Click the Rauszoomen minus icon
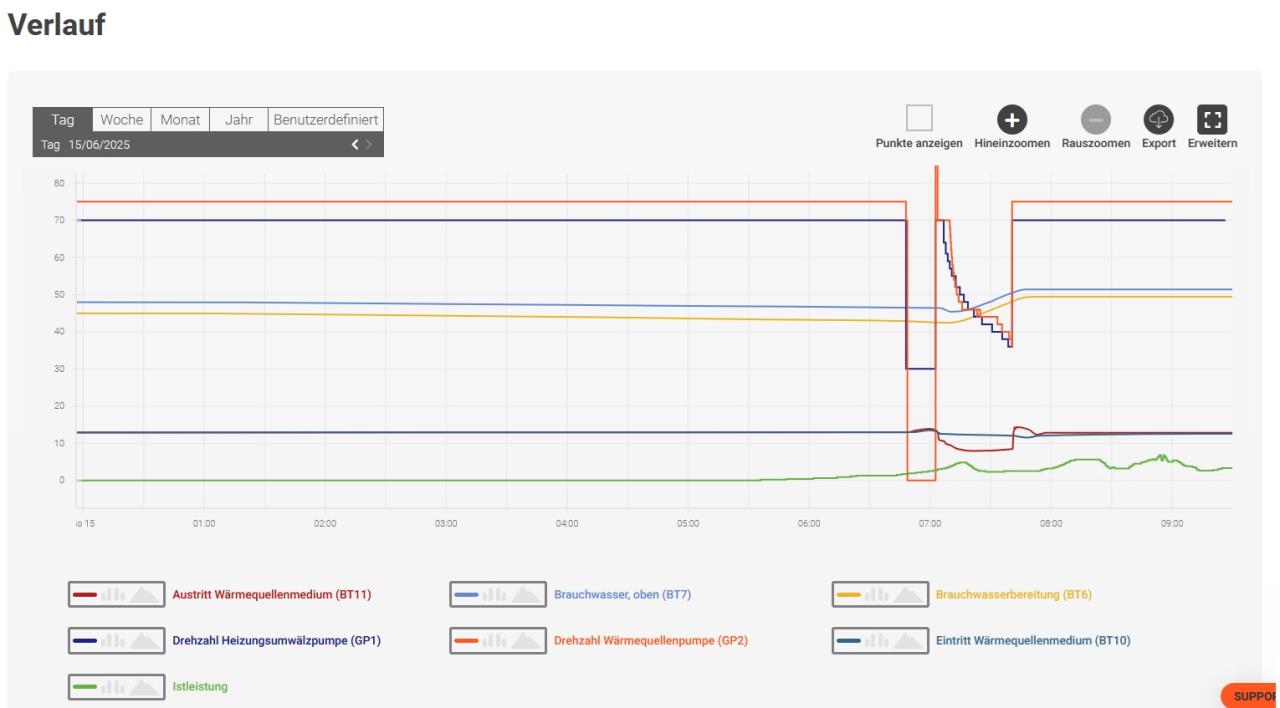The width and height of the screenshot is (1280, 708). (x=1096, y=120)
